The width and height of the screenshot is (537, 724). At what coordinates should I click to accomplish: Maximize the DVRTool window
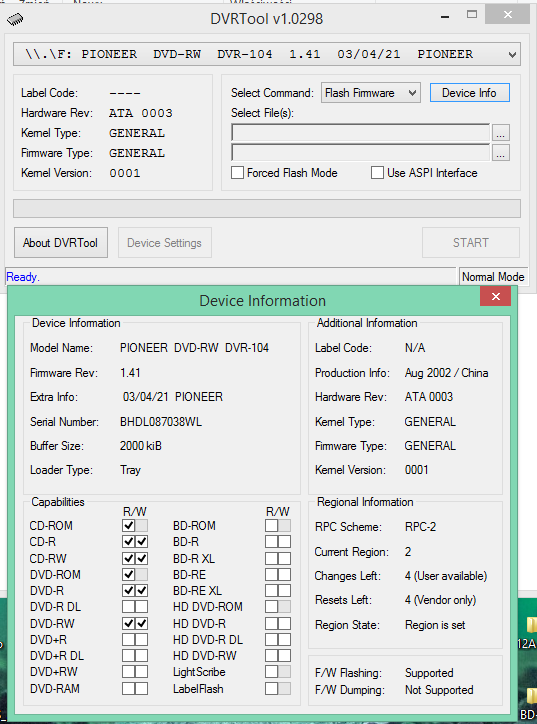(x=471, y=15)
